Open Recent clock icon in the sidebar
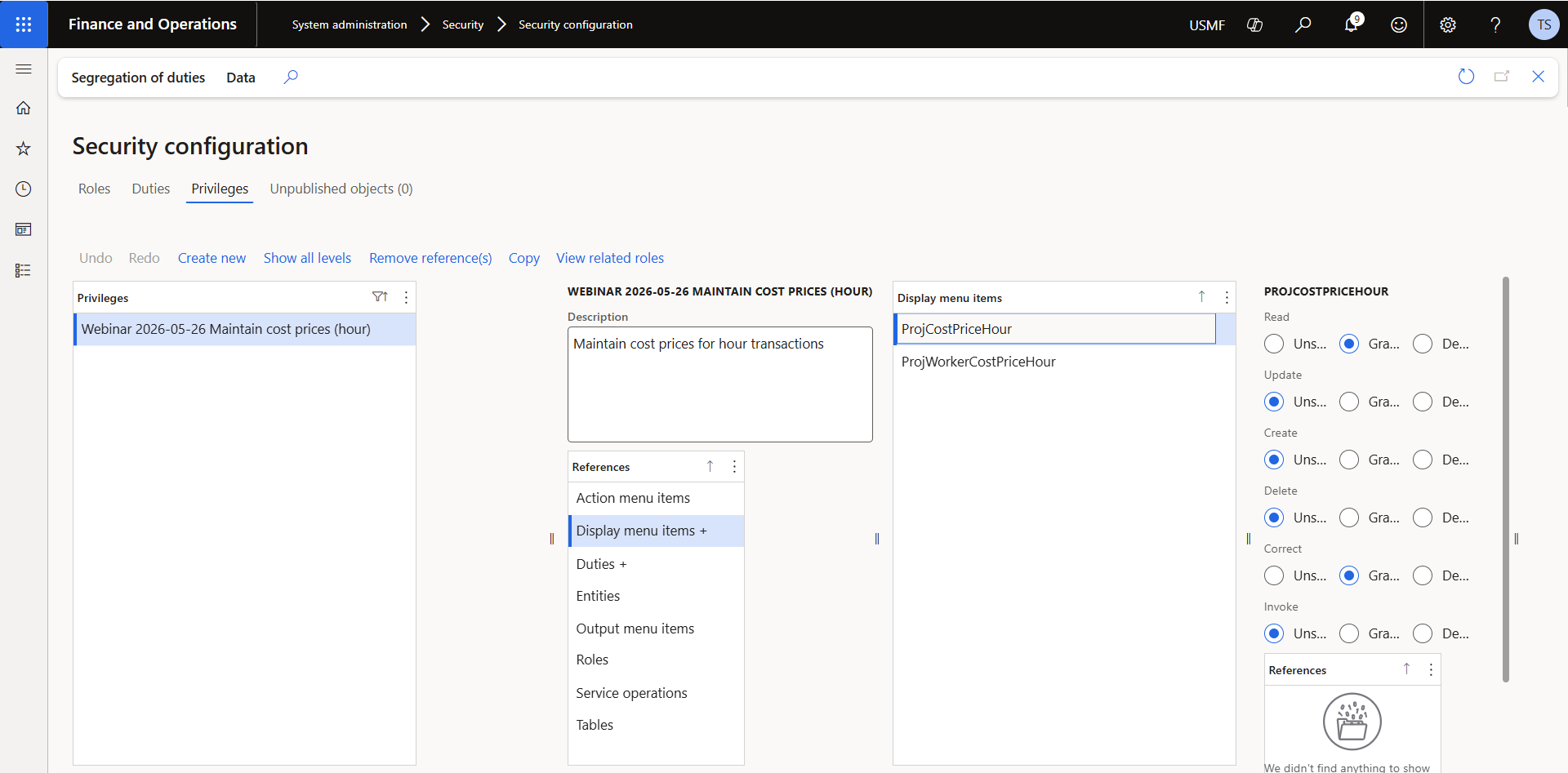Viewport: 1568px width, 773px height. [x=24, y=189]
